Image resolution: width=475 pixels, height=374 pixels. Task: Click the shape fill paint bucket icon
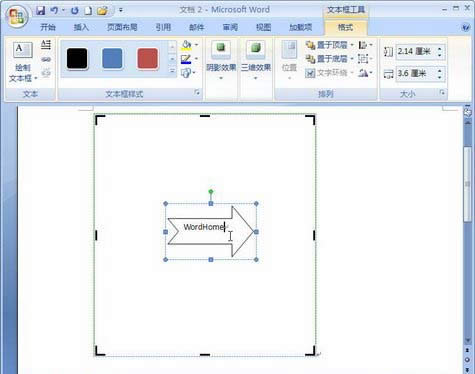186,45
